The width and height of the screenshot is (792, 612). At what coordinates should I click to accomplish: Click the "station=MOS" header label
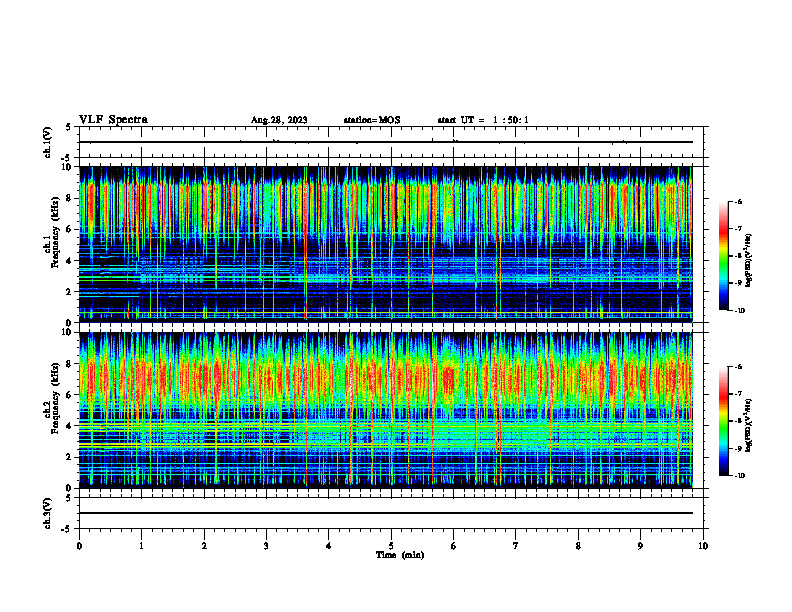click(372, 120)
